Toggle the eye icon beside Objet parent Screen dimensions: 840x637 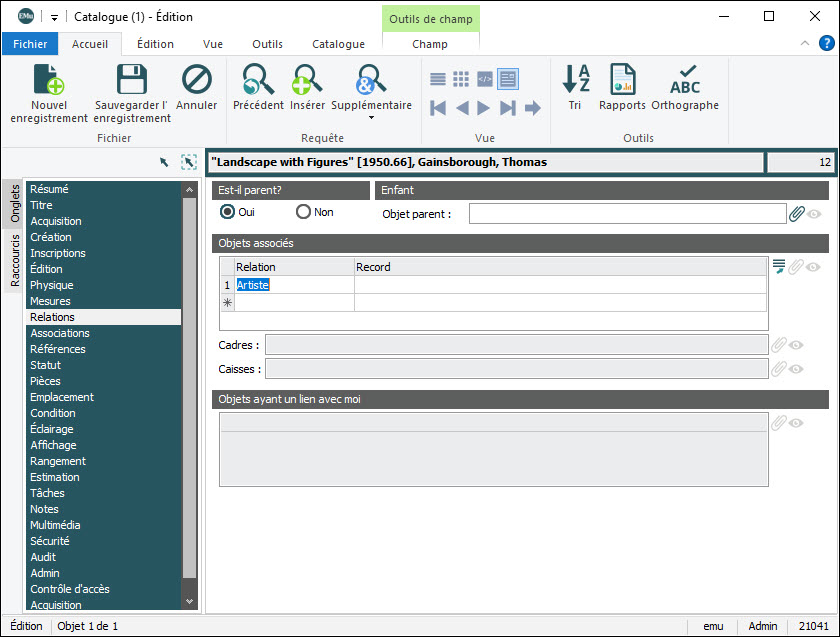815,214
